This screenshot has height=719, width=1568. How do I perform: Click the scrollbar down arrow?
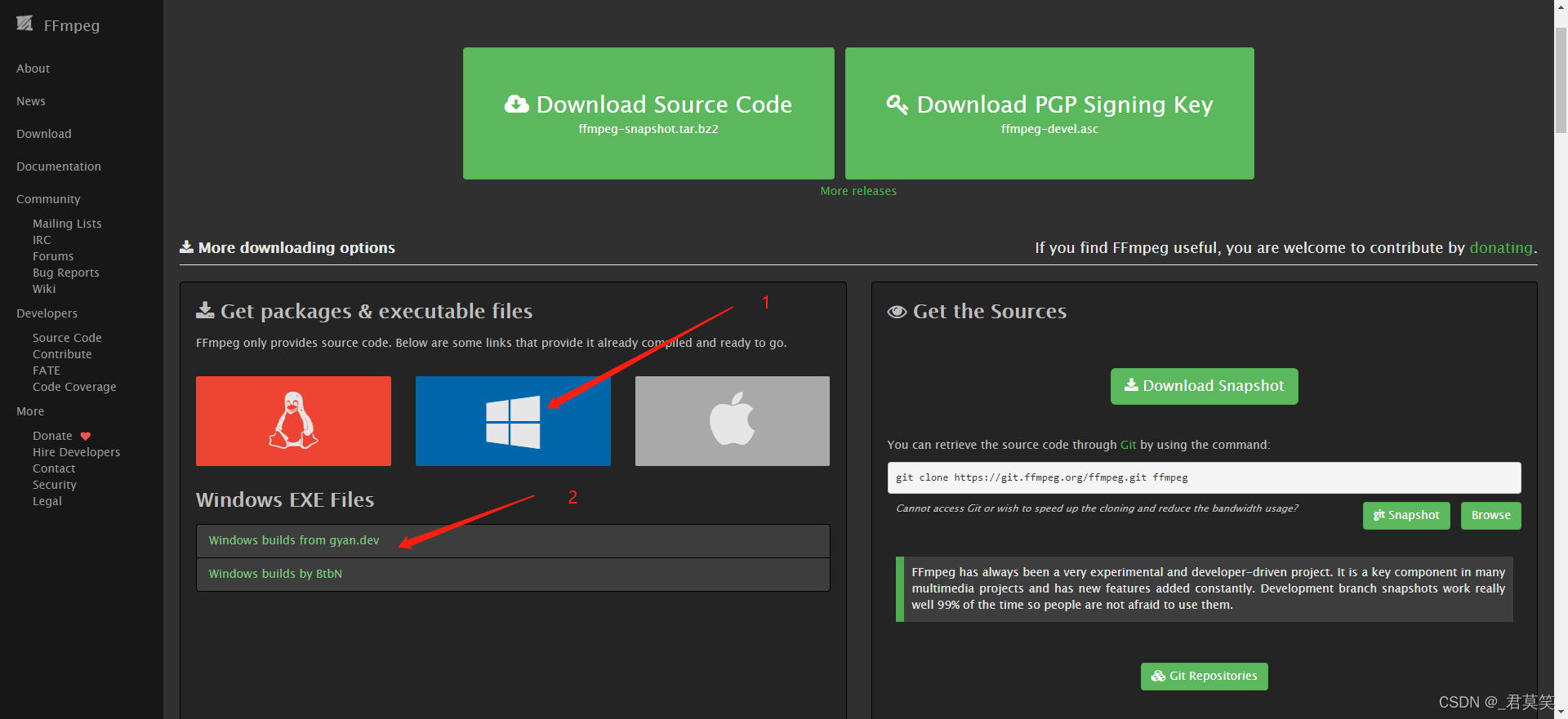pyautogui.click(x=1561, y=712)
